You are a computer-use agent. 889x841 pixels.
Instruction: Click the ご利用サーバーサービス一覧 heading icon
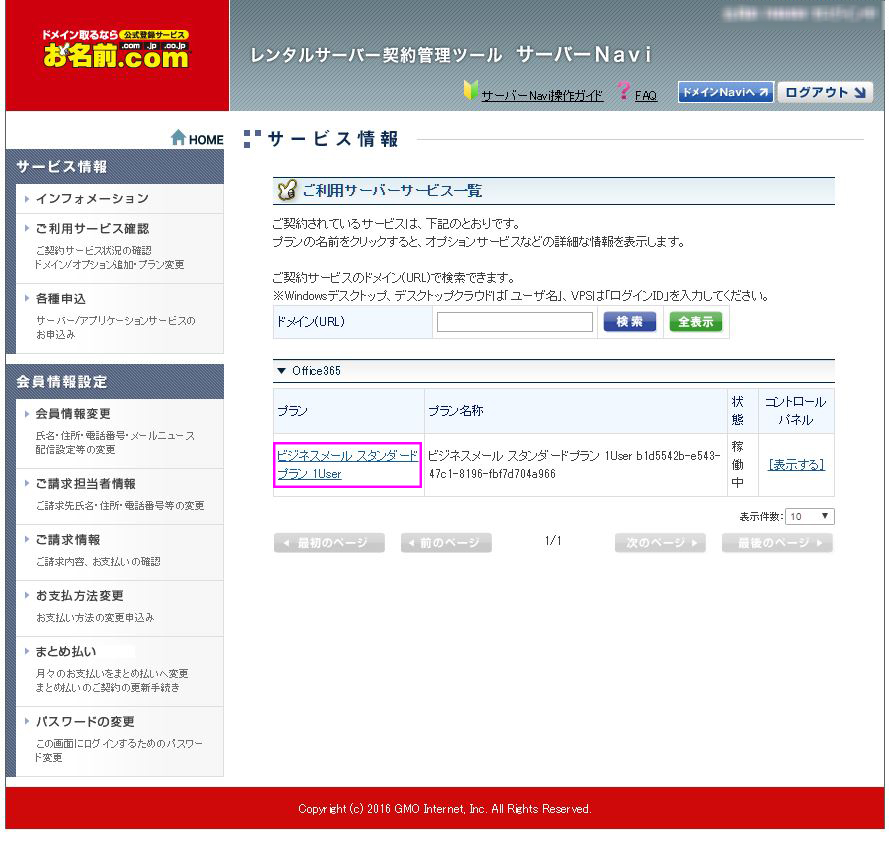click(x=287, y=191)
